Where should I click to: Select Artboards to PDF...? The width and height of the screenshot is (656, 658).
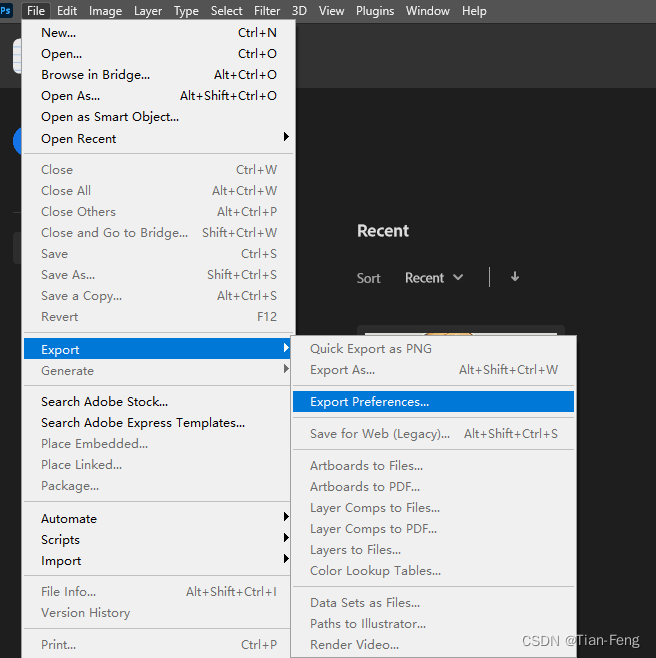pos(434,486)
